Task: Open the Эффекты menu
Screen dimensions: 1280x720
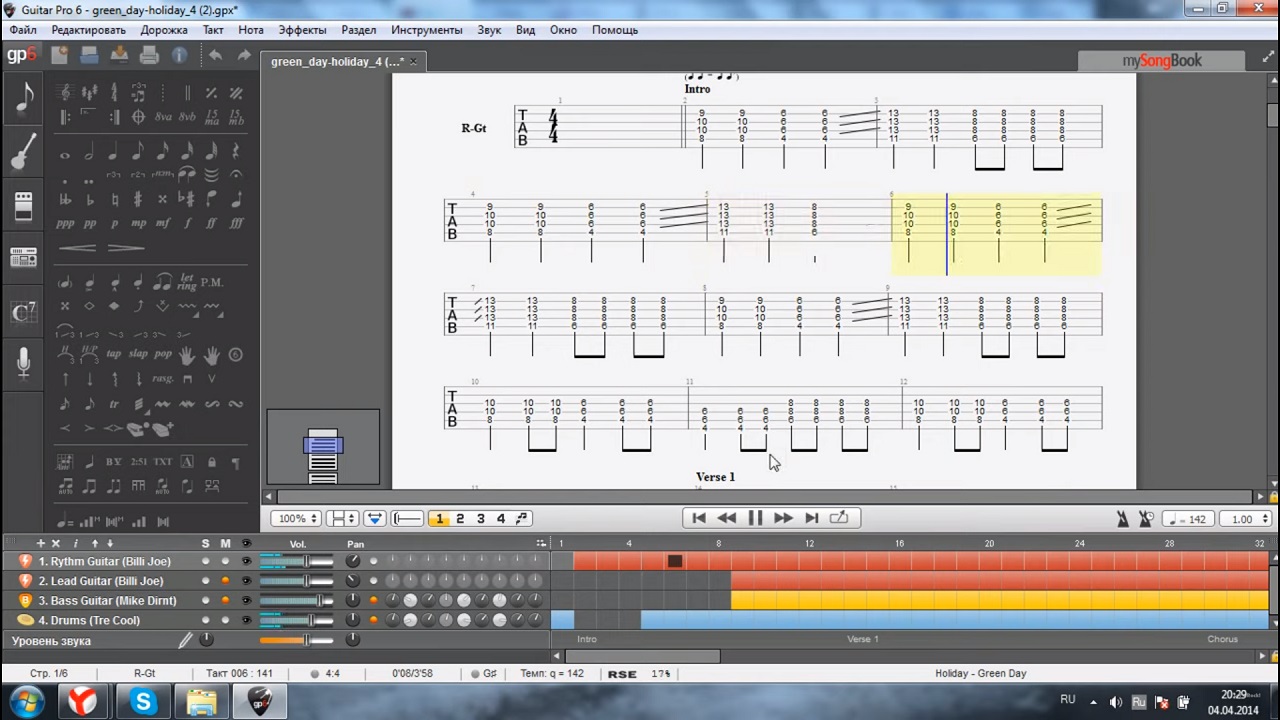Action: point(302,30)
